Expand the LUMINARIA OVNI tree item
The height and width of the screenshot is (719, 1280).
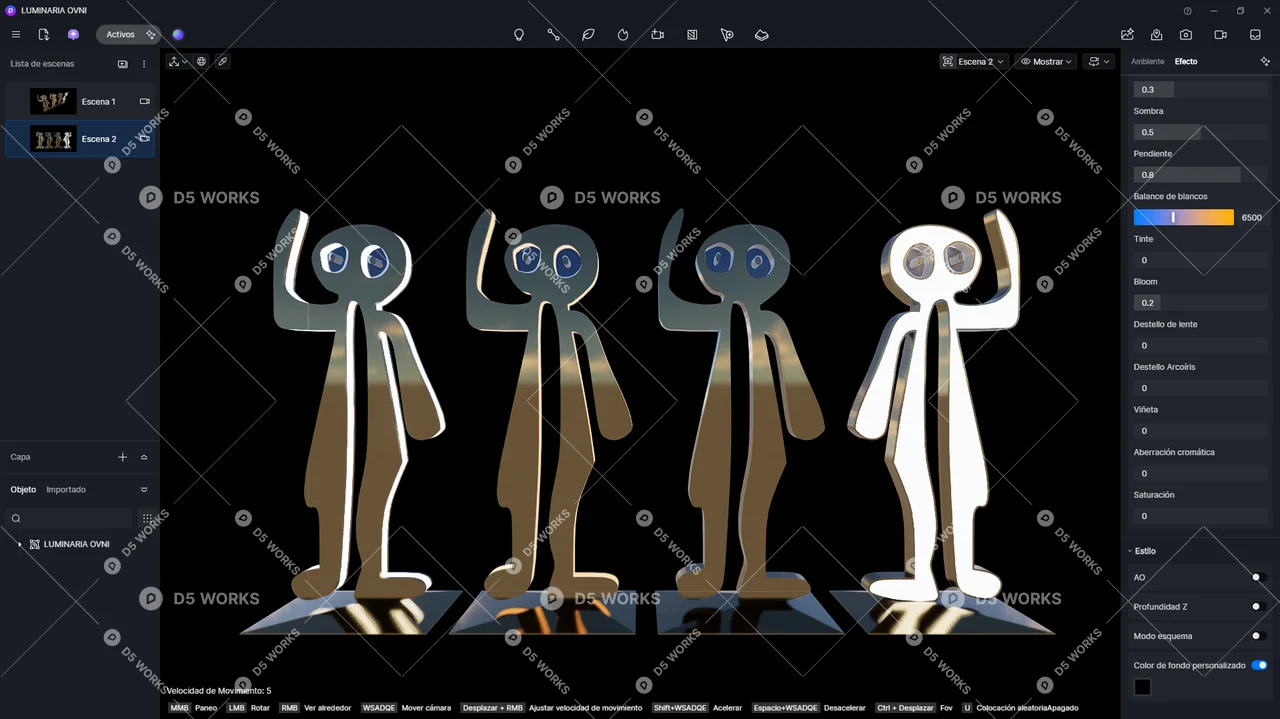(20, 544)
